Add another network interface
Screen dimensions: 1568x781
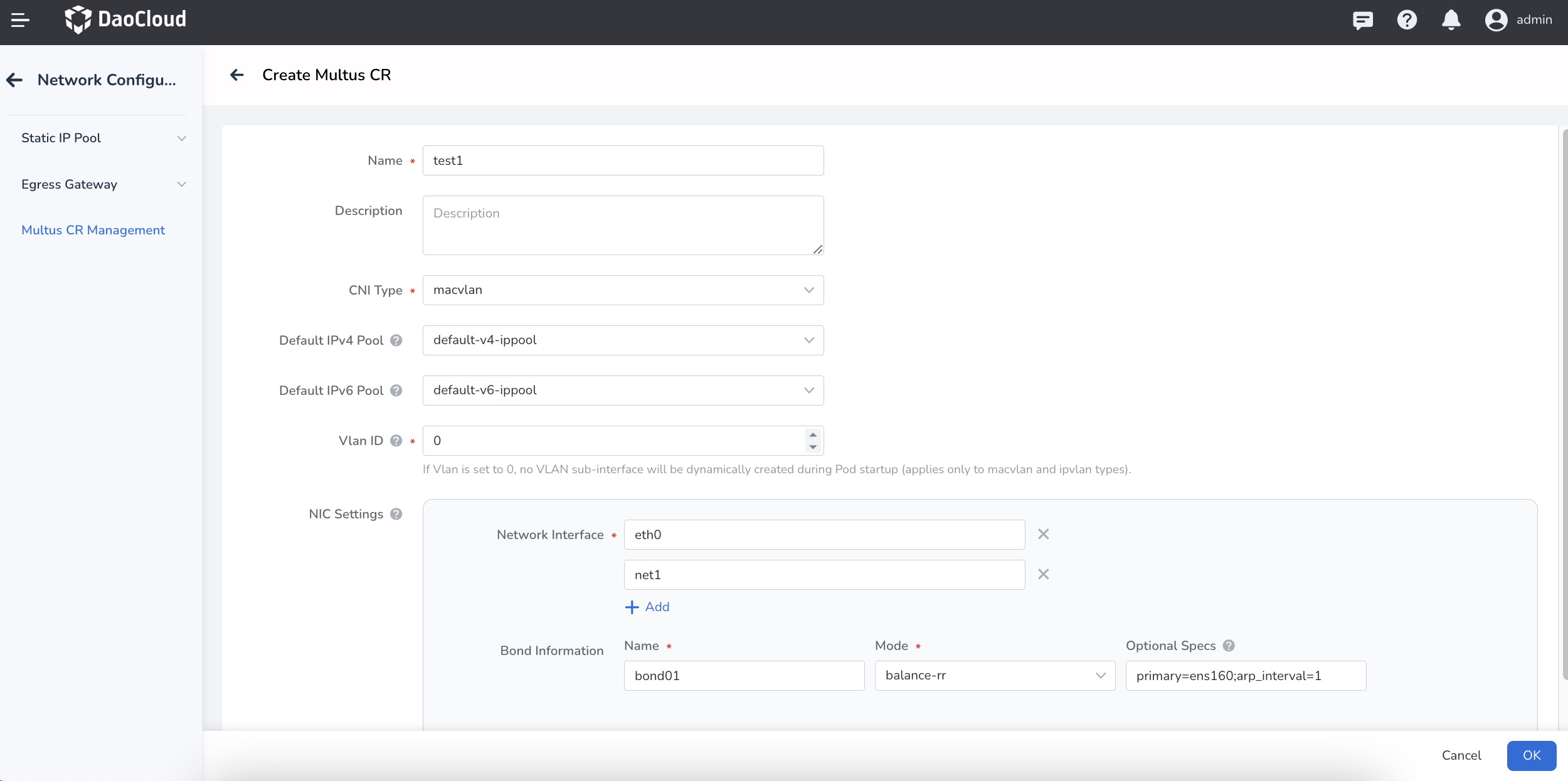648,607
